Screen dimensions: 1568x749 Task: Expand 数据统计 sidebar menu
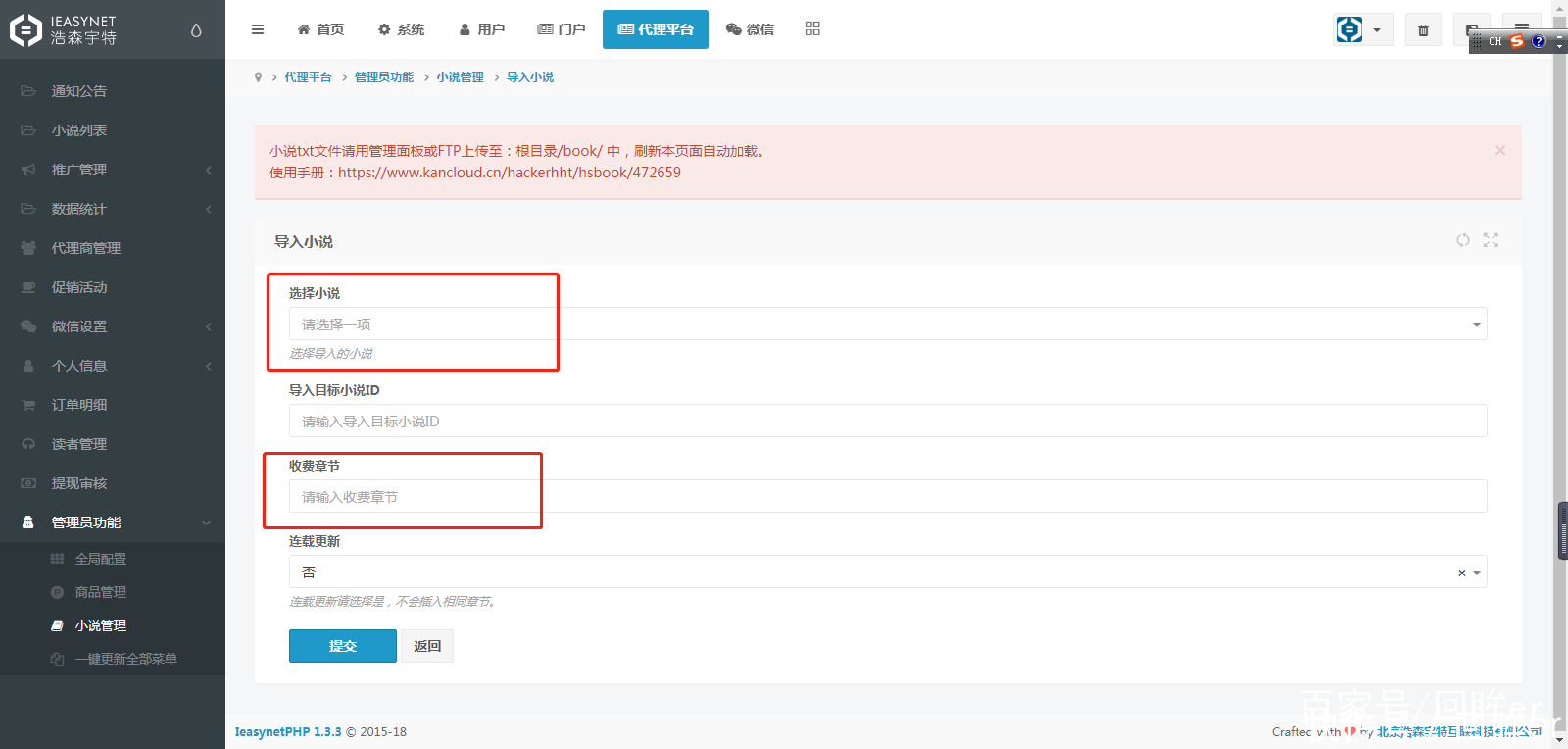click(113, 209)
